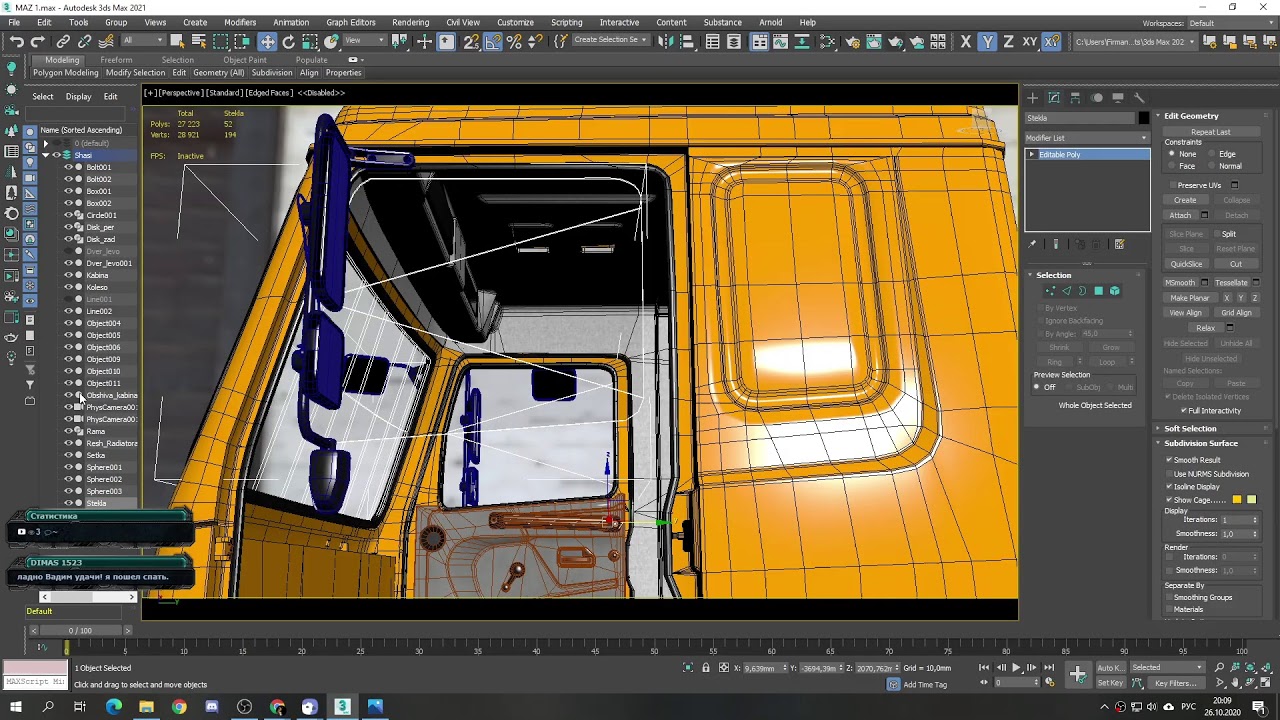This screenshot has width=1280, height=720.
Task: Select Polygon sub-object level in Selection rollout
Action: pyautogui.click(x=1098, y=291)
